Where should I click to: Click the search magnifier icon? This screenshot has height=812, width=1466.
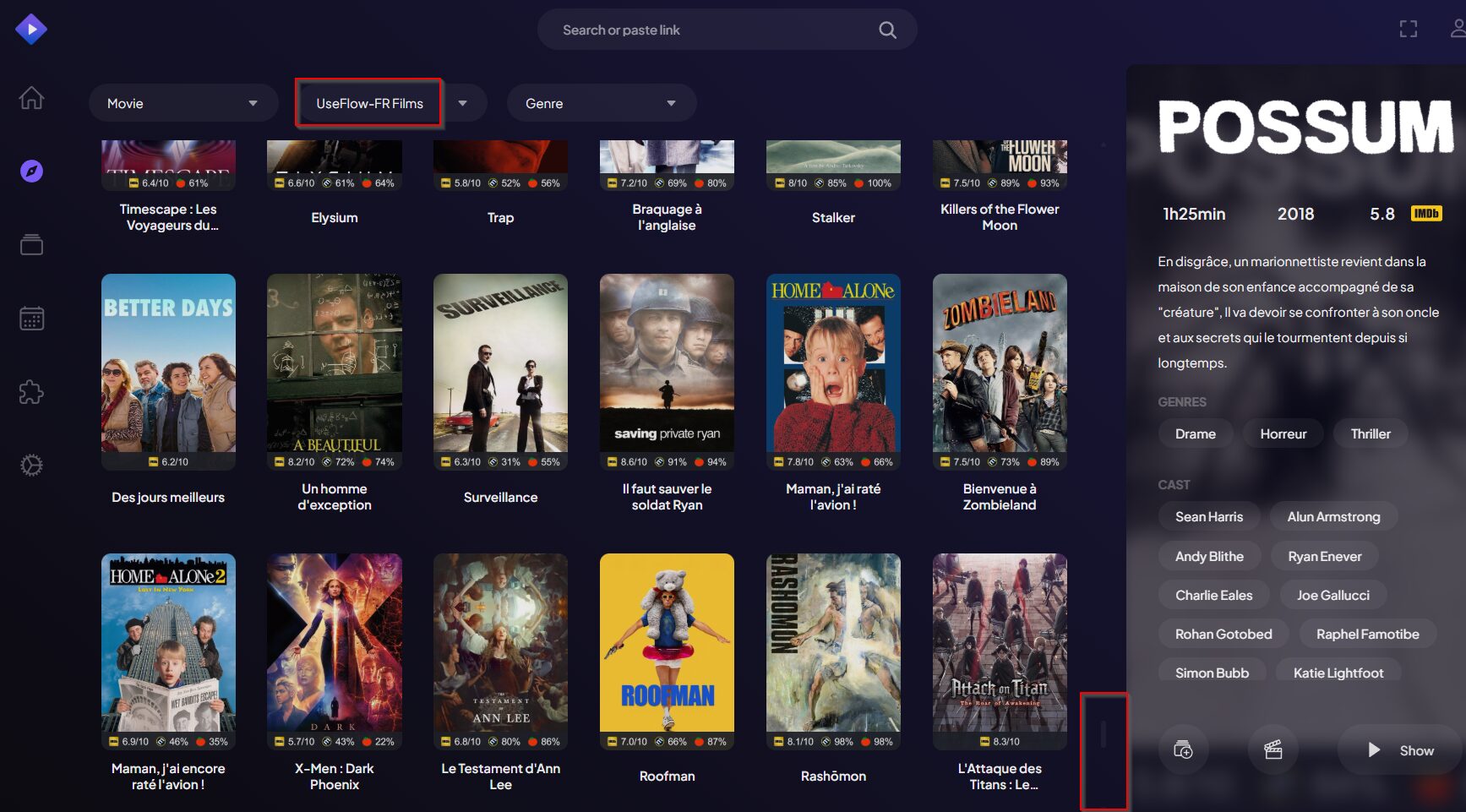(887, 30)
